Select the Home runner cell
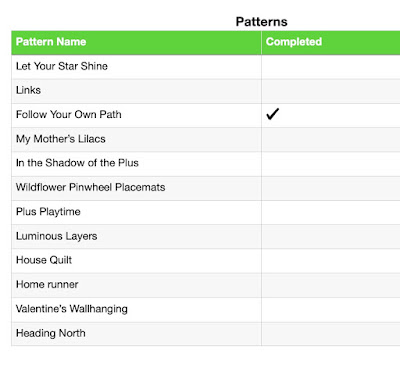400x368 pixels. point(136,285)
